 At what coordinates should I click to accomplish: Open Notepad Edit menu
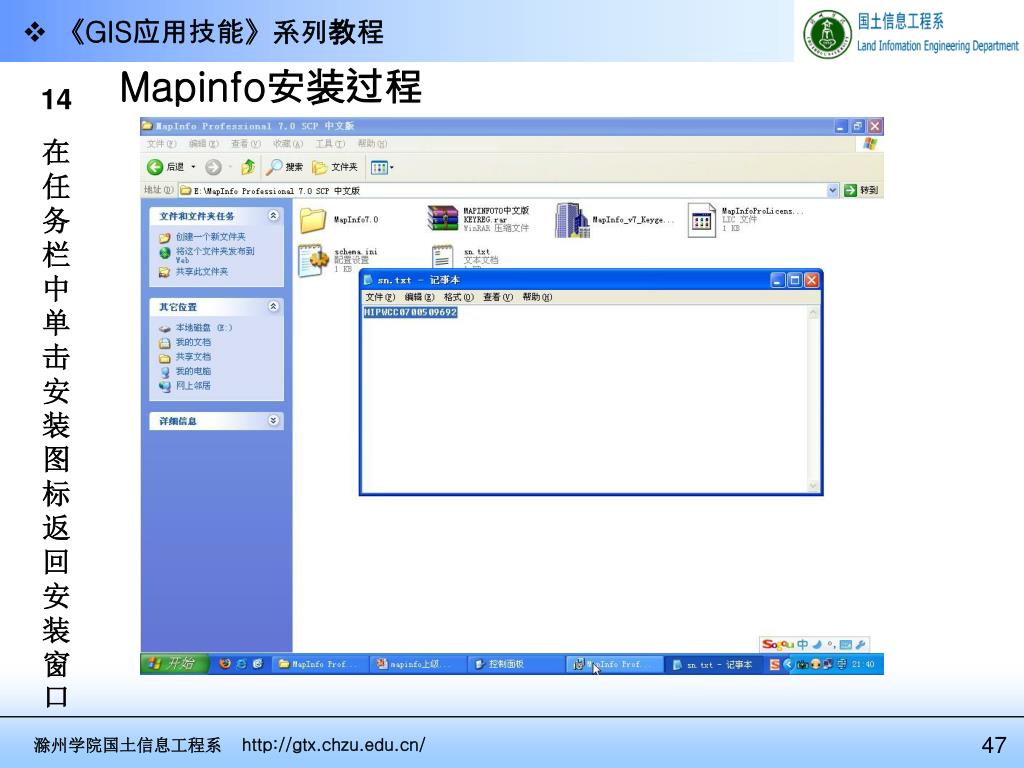pos(419,297)
